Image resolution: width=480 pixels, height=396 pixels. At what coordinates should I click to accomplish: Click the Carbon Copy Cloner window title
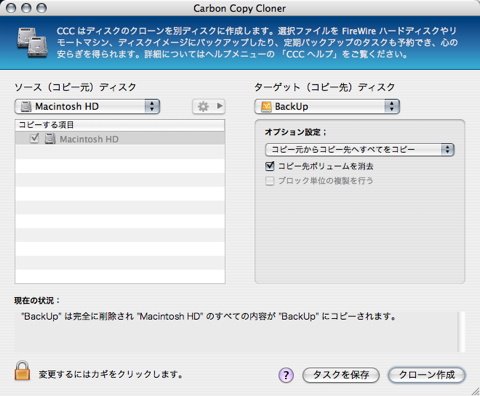point(240,8)
